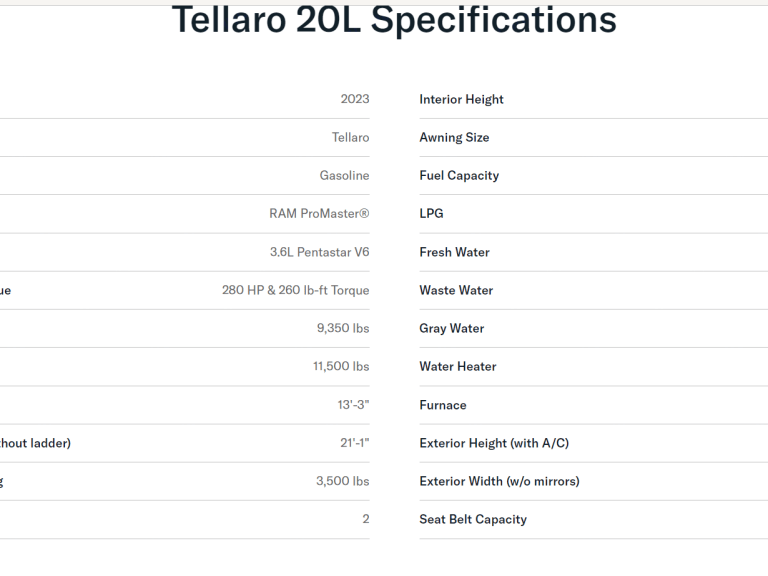This screenshot has height=576, width=768.
Task: Select the Gasoline fuel type value
Action: pos(344,175)
